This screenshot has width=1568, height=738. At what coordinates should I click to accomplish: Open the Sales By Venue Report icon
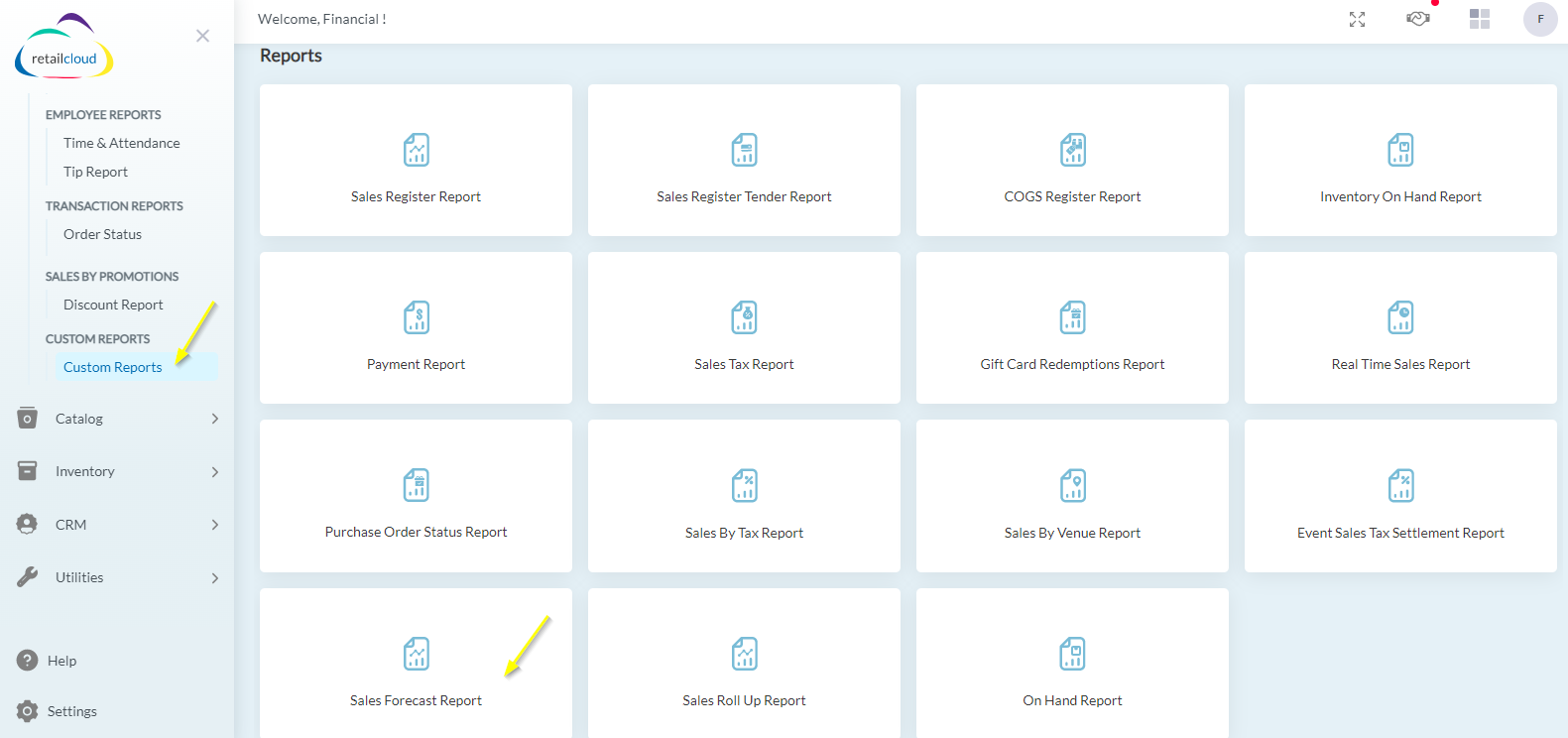click(x=1073, y=485)
